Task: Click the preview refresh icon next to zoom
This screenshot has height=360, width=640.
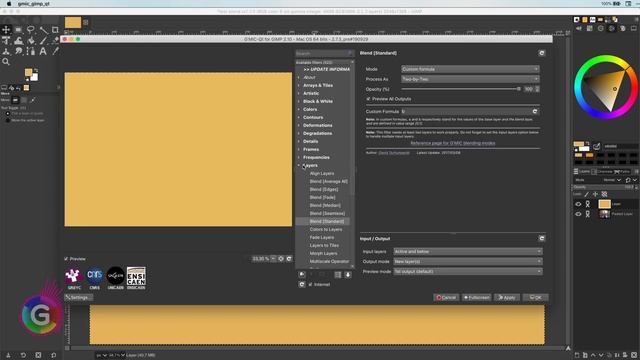Action: pyautogui.click(x=289, y=259)
